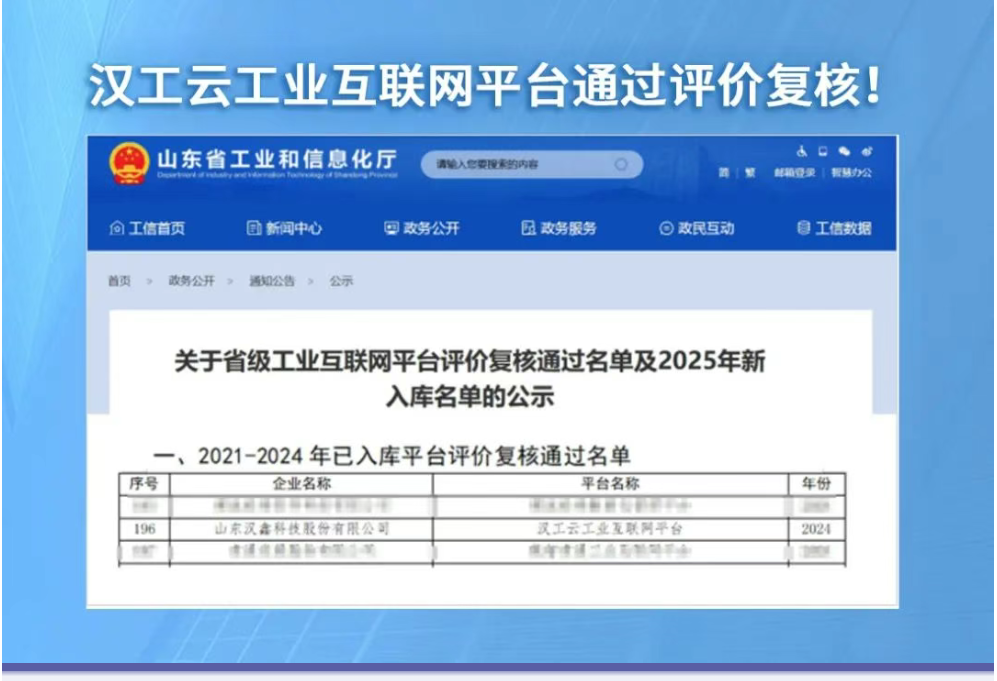997x681 pixels.
Task: Switch to traditional Chinese with 繁 toggle
Action: point(748,170)
